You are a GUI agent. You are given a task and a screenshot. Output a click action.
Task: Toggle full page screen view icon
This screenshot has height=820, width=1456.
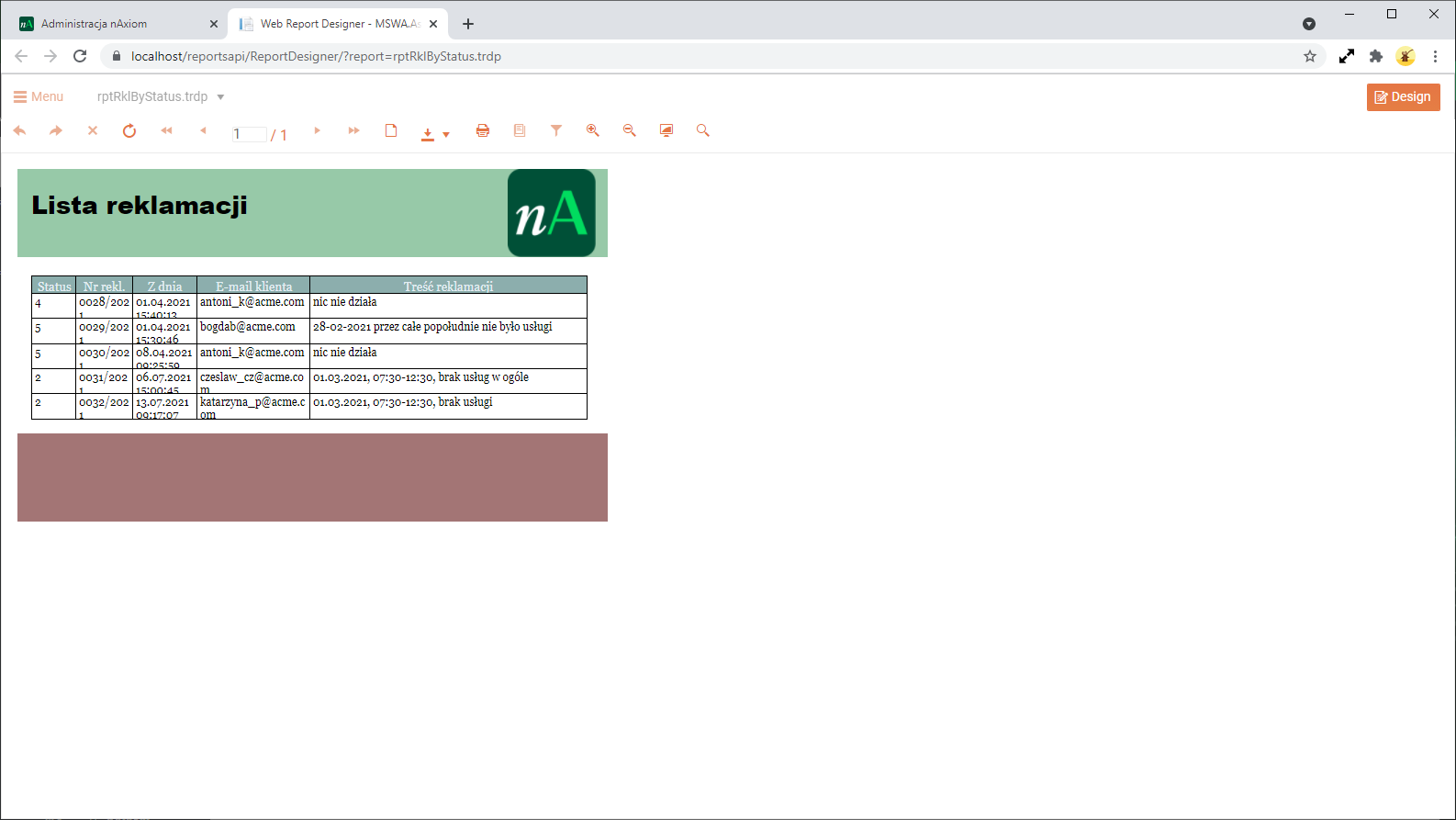click(666, 131)
